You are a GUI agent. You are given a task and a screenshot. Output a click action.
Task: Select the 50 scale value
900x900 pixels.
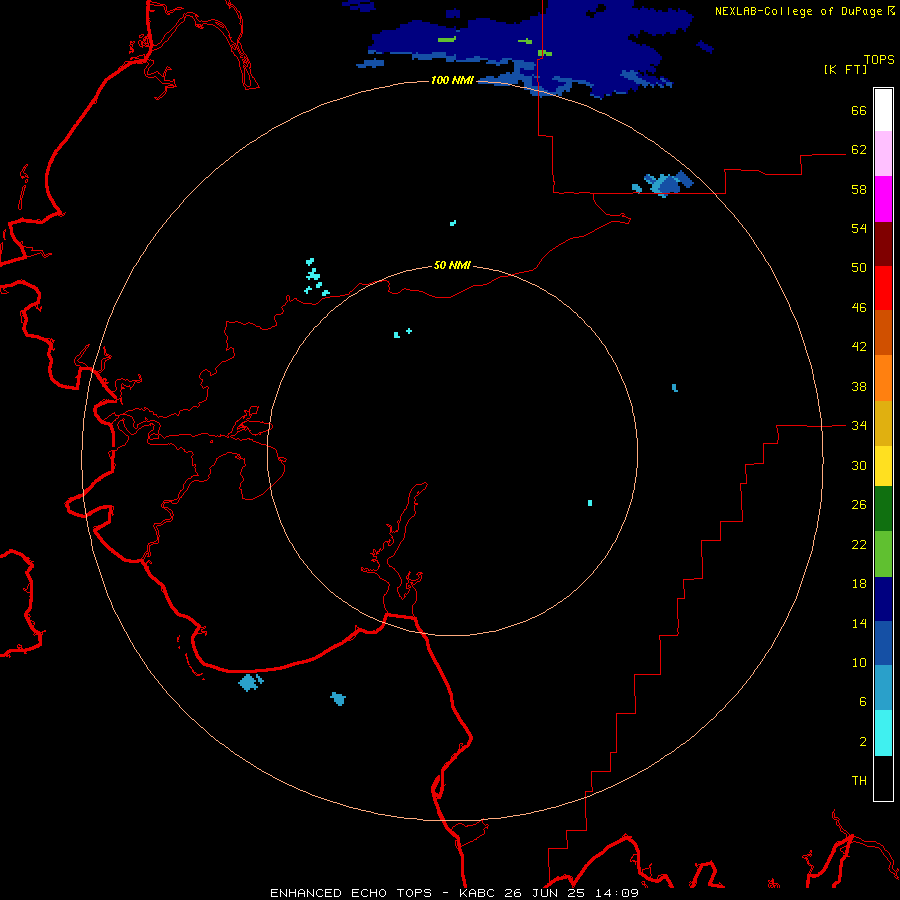(859, 268)
